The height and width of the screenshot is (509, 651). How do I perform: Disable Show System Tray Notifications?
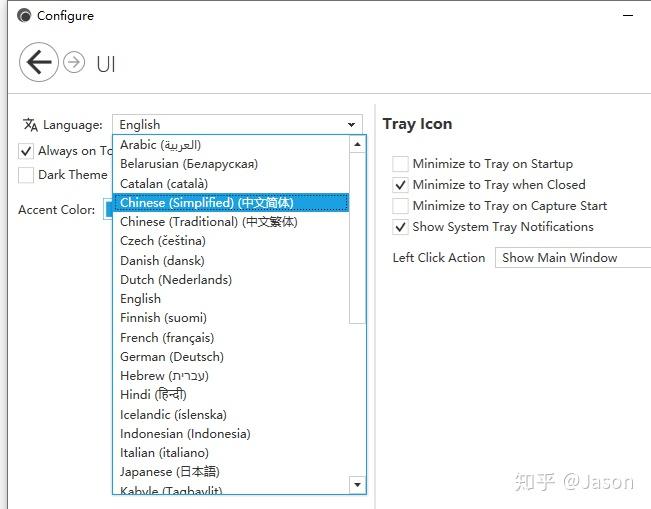coord(400,227)
